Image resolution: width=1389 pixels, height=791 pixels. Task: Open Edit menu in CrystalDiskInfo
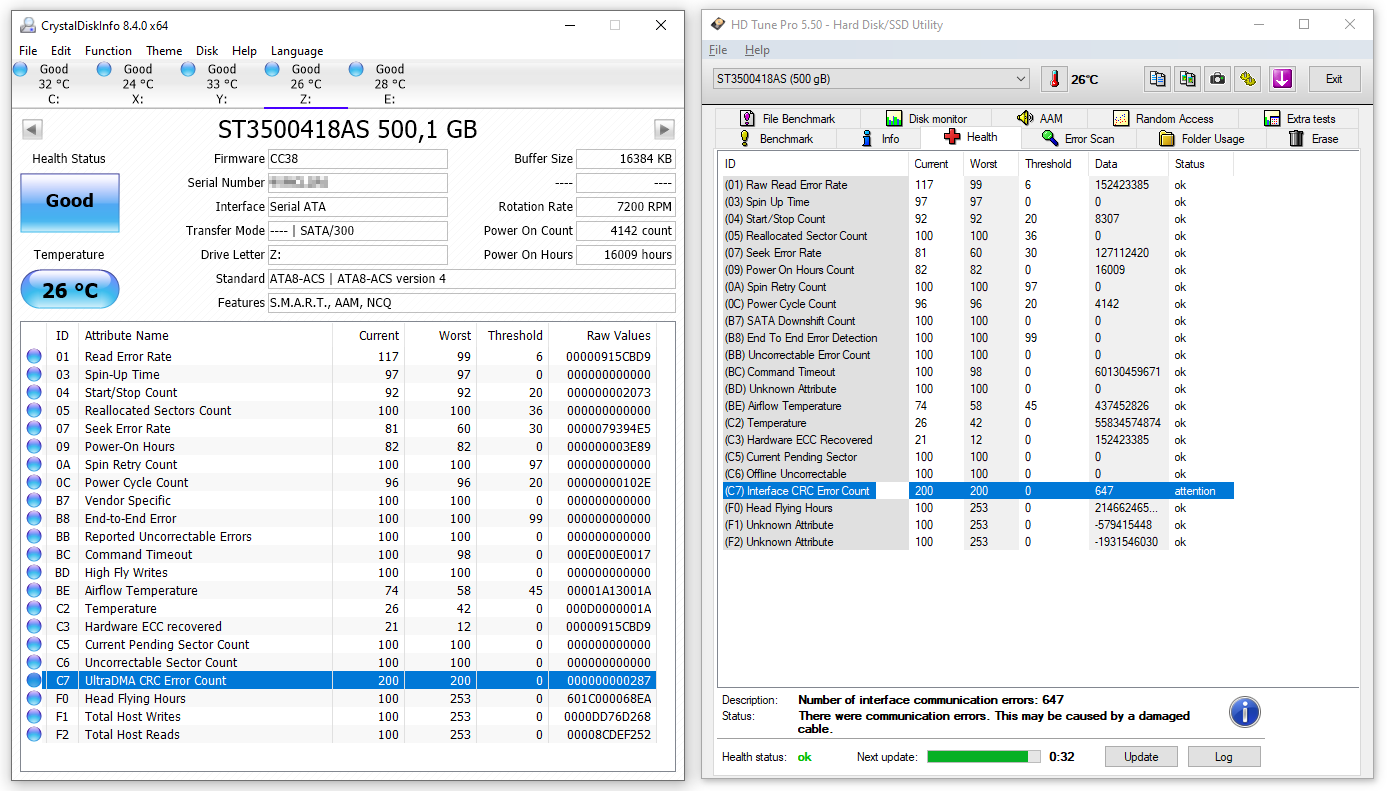(61, 51)
